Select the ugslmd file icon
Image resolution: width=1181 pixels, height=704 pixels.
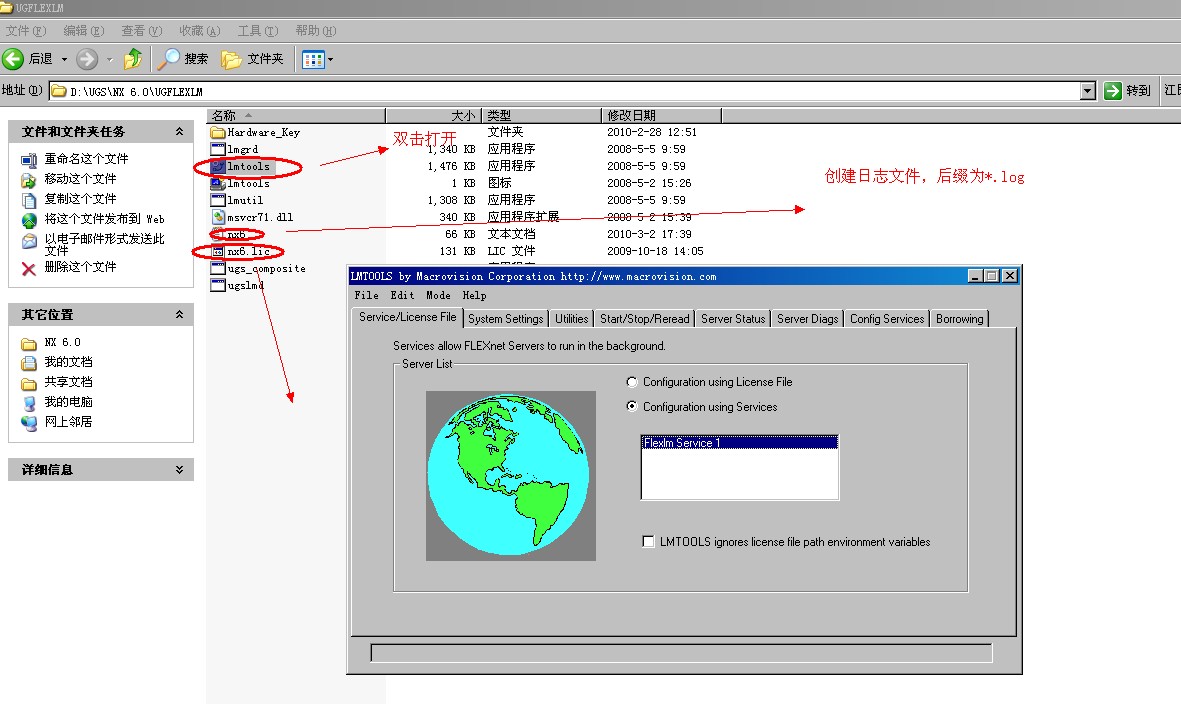218,285
